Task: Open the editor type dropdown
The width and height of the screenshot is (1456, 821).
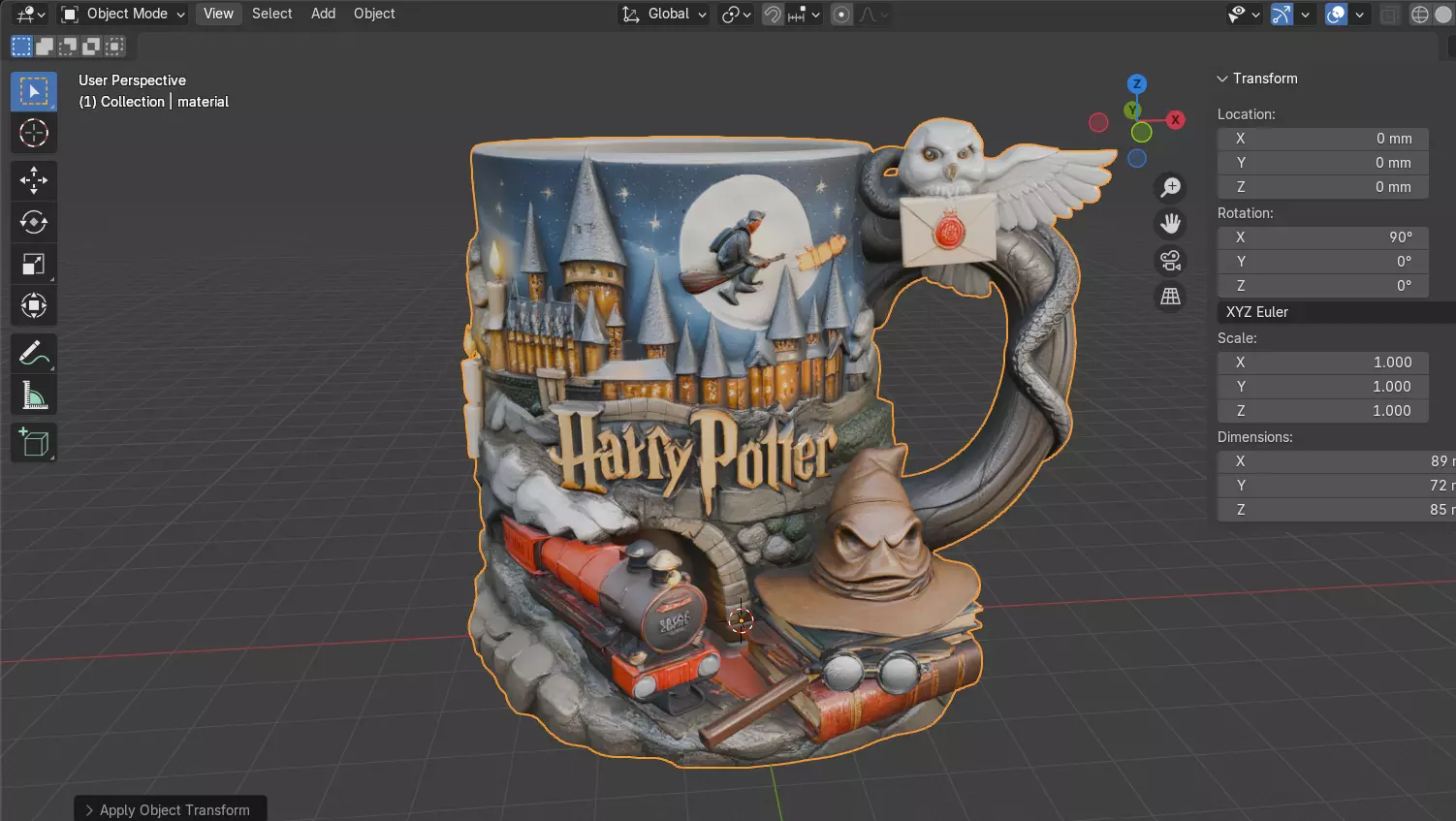Action: point(30,15)
